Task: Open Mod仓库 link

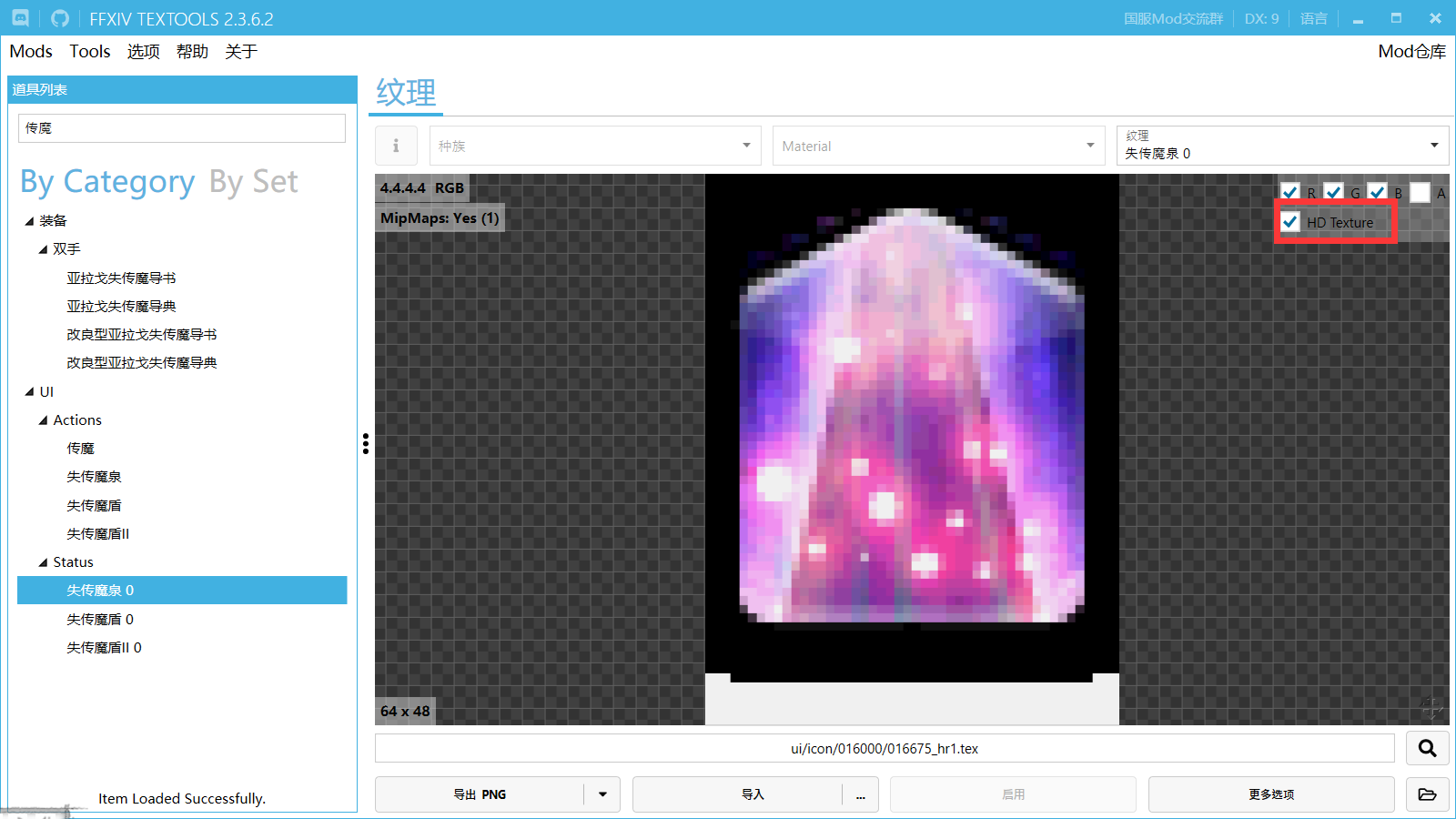Action: [1411, 52]
